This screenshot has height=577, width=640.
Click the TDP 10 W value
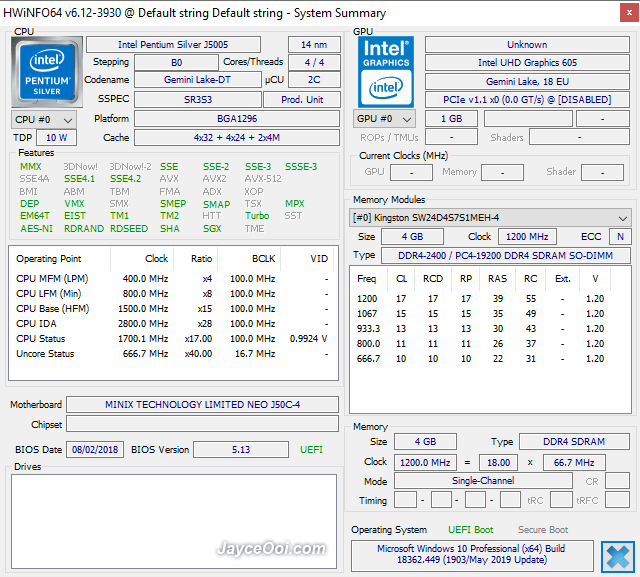point(56,138)
